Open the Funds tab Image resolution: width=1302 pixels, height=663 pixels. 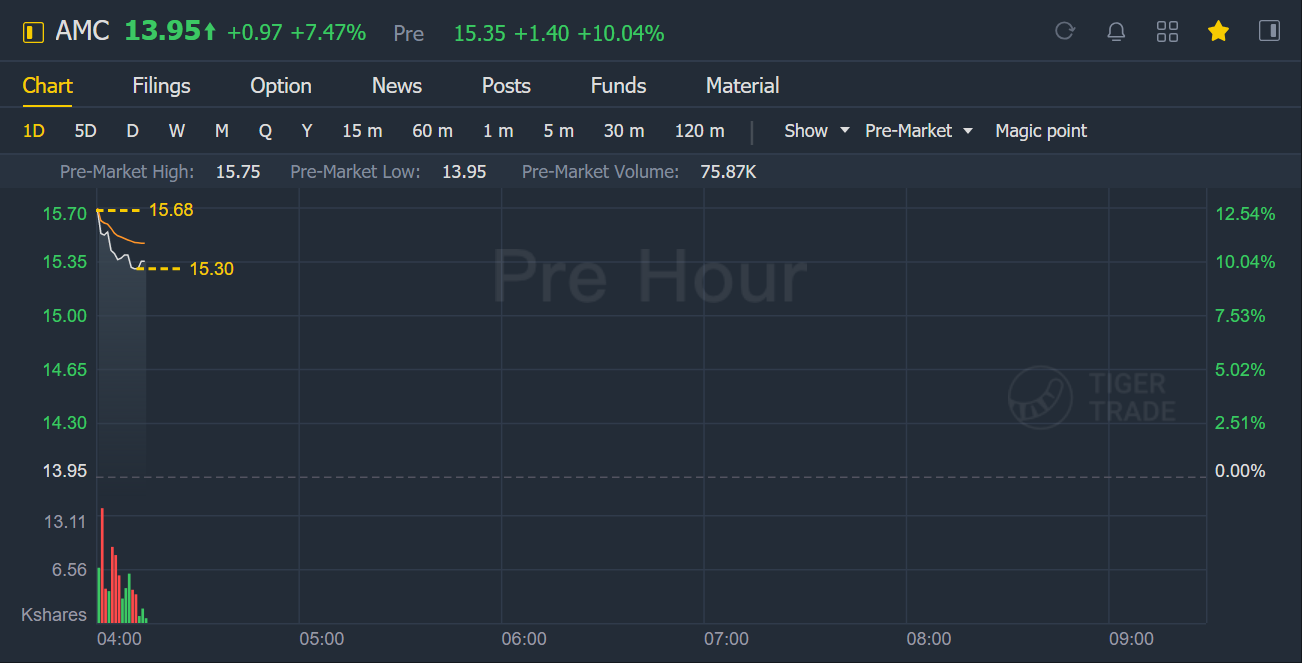click(x=619, y=86)
